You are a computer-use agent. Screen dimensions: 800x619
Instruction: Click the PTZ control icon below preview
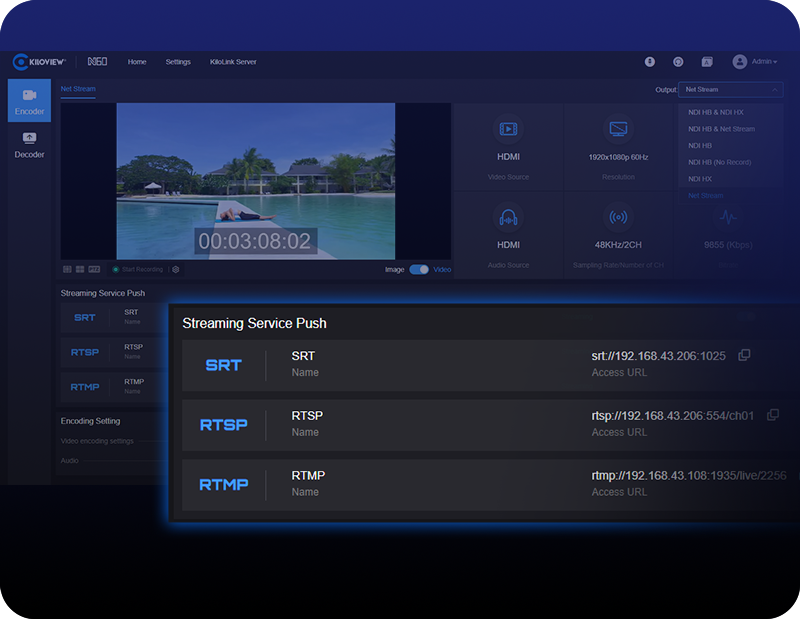tap(94, 269)
